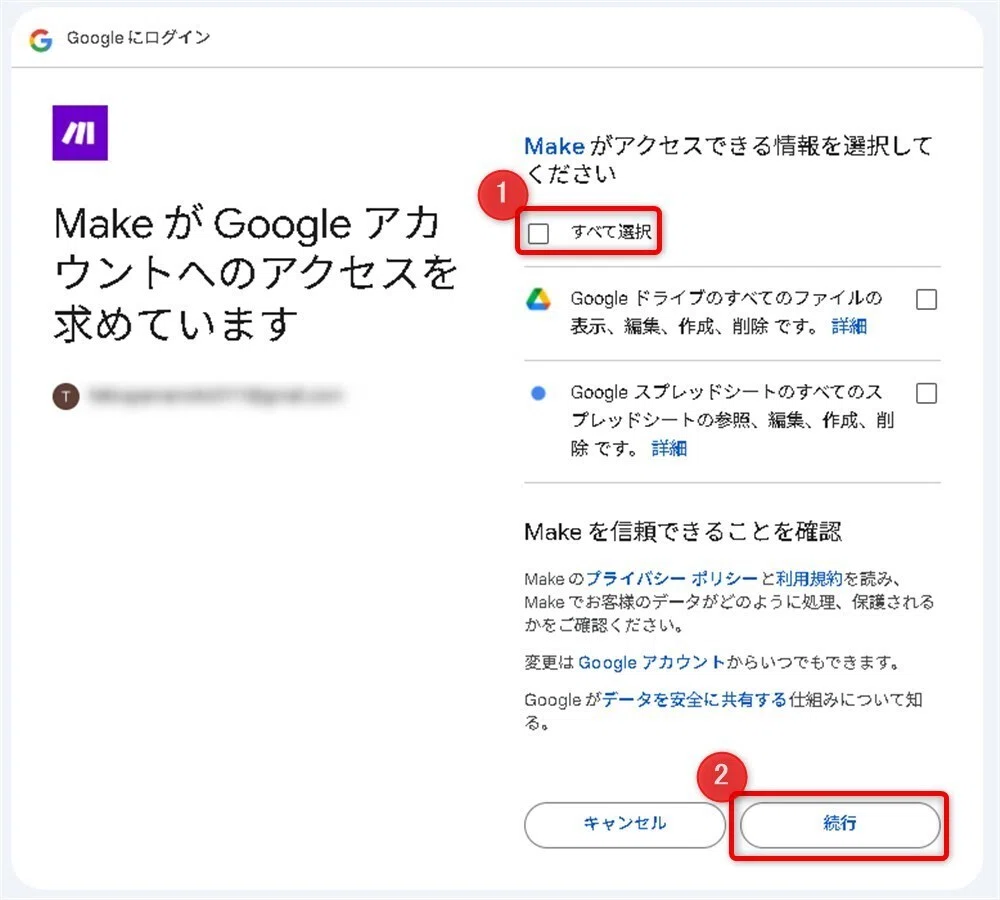This screenshot has width=1000, height=900.
Task: Open the Google アカウント link
Action: pyautogui.click(x=651, y=663)
